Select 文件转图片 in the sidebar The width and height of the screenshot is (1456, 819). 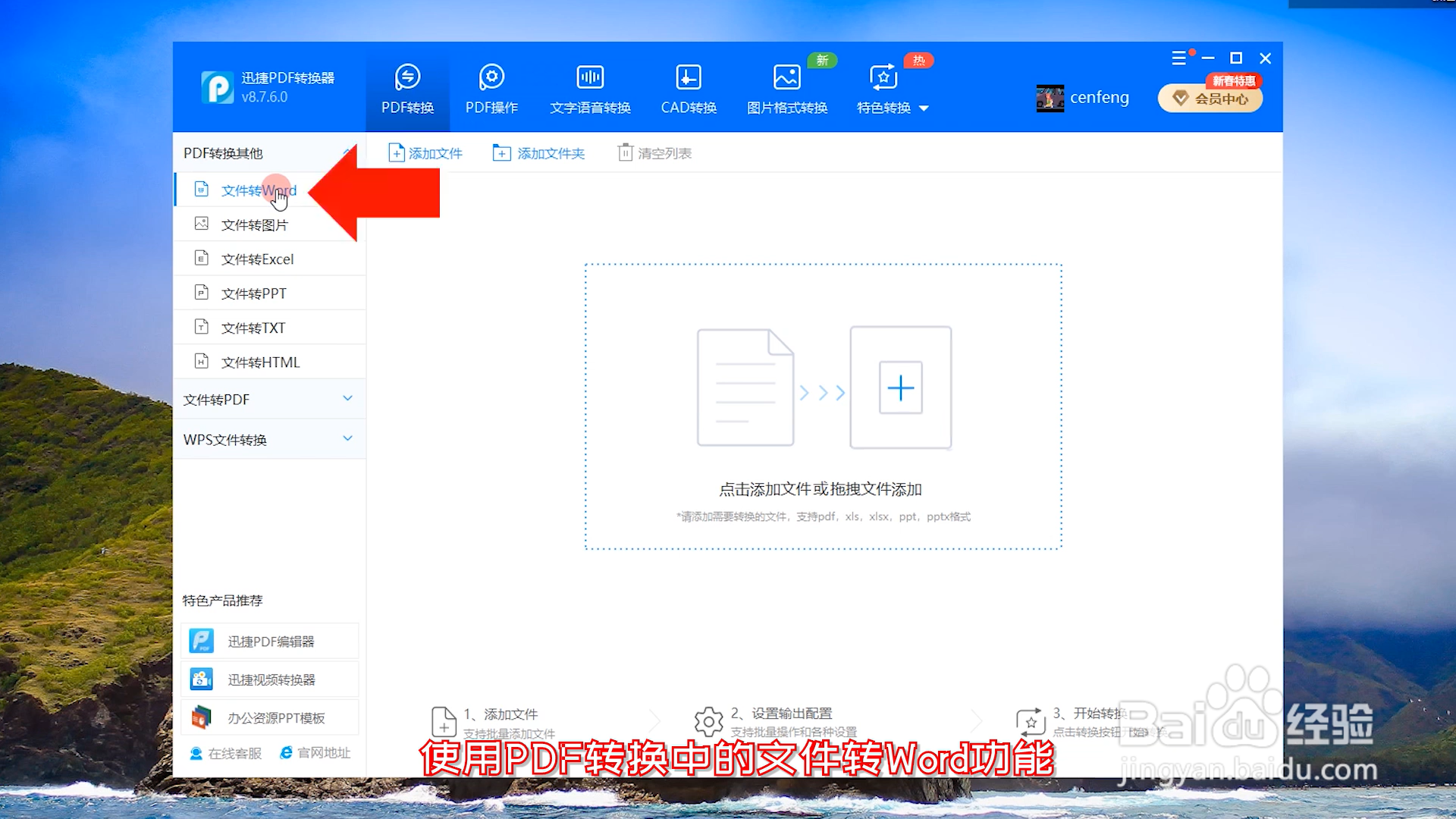[x=269, y=224]
